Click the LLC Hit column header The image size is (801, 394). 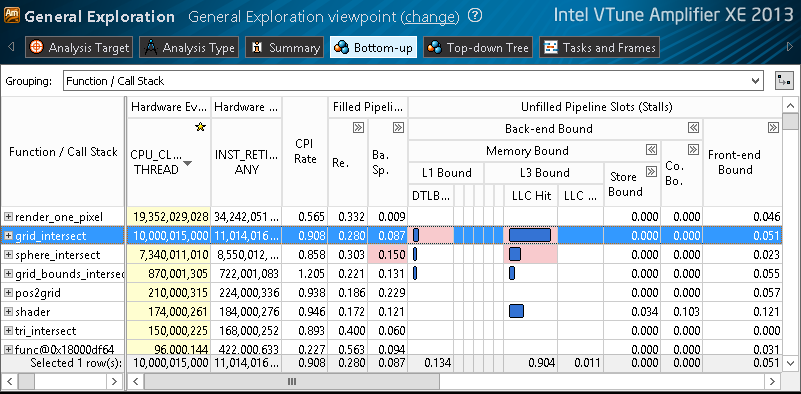pos(531,196)
